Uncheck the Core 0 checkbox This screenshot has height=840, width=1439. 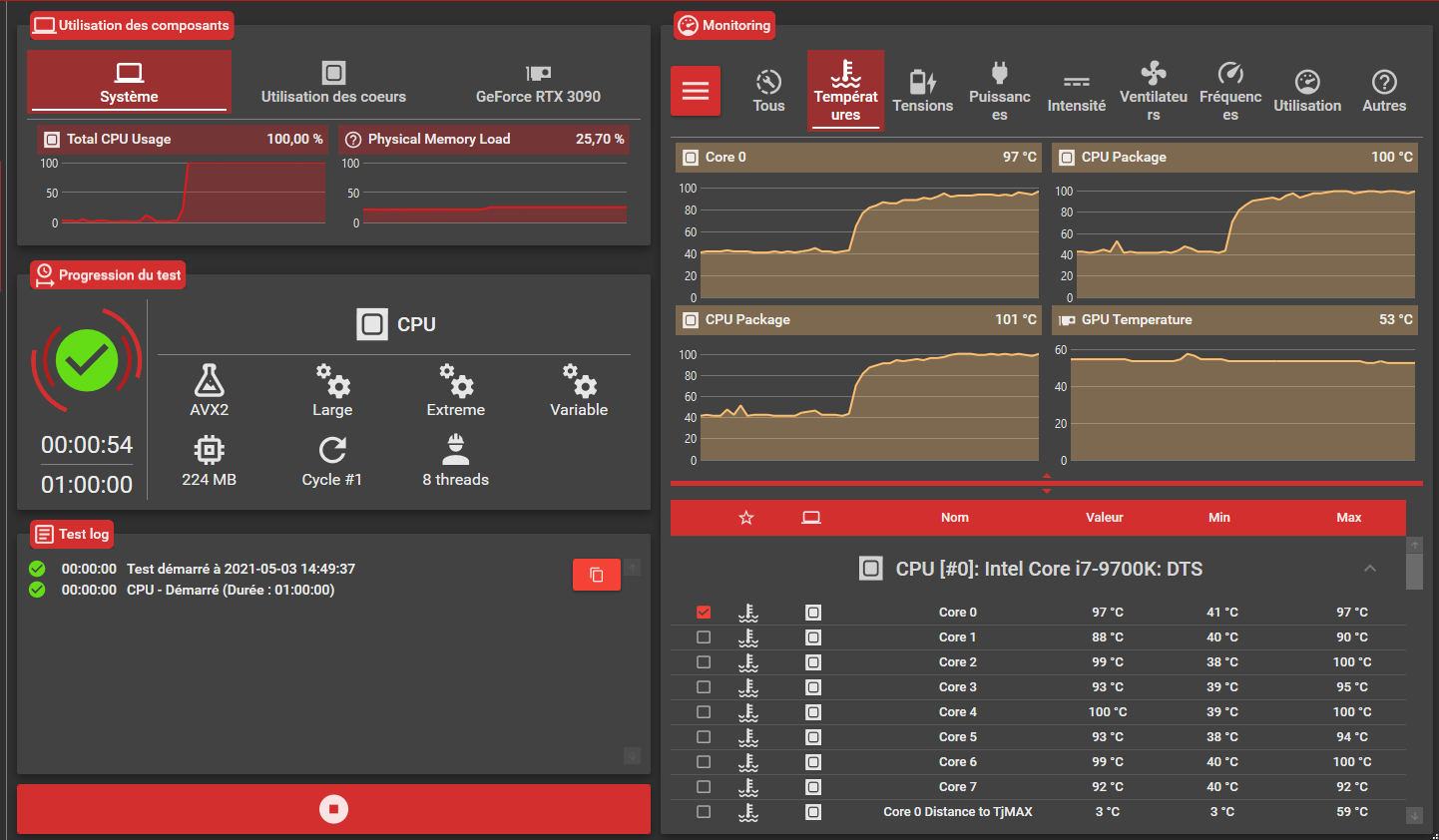[x=704, y=613]
